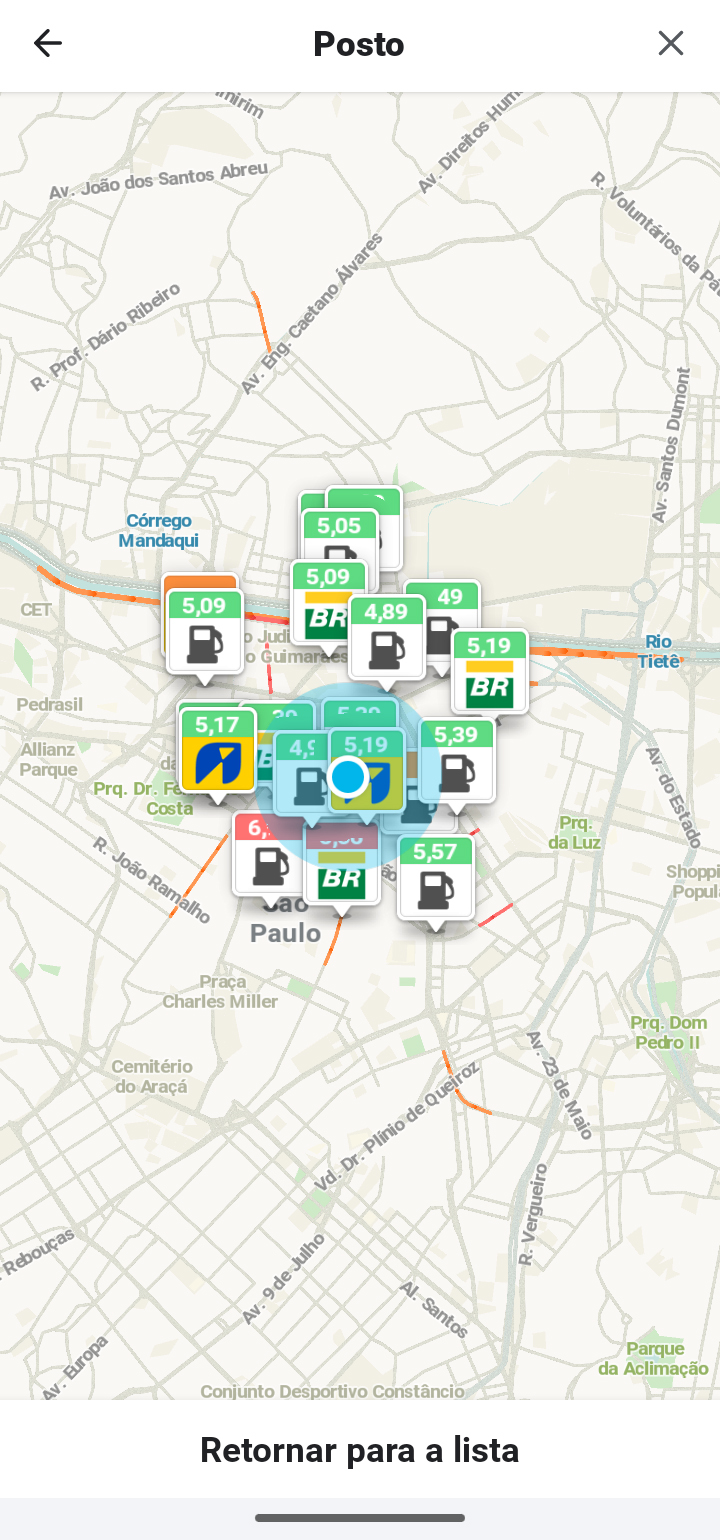The width and height of the screenshot is (720, 1540).
Task: Tap the Allianz Parque map label
Action: pos(48,759)
